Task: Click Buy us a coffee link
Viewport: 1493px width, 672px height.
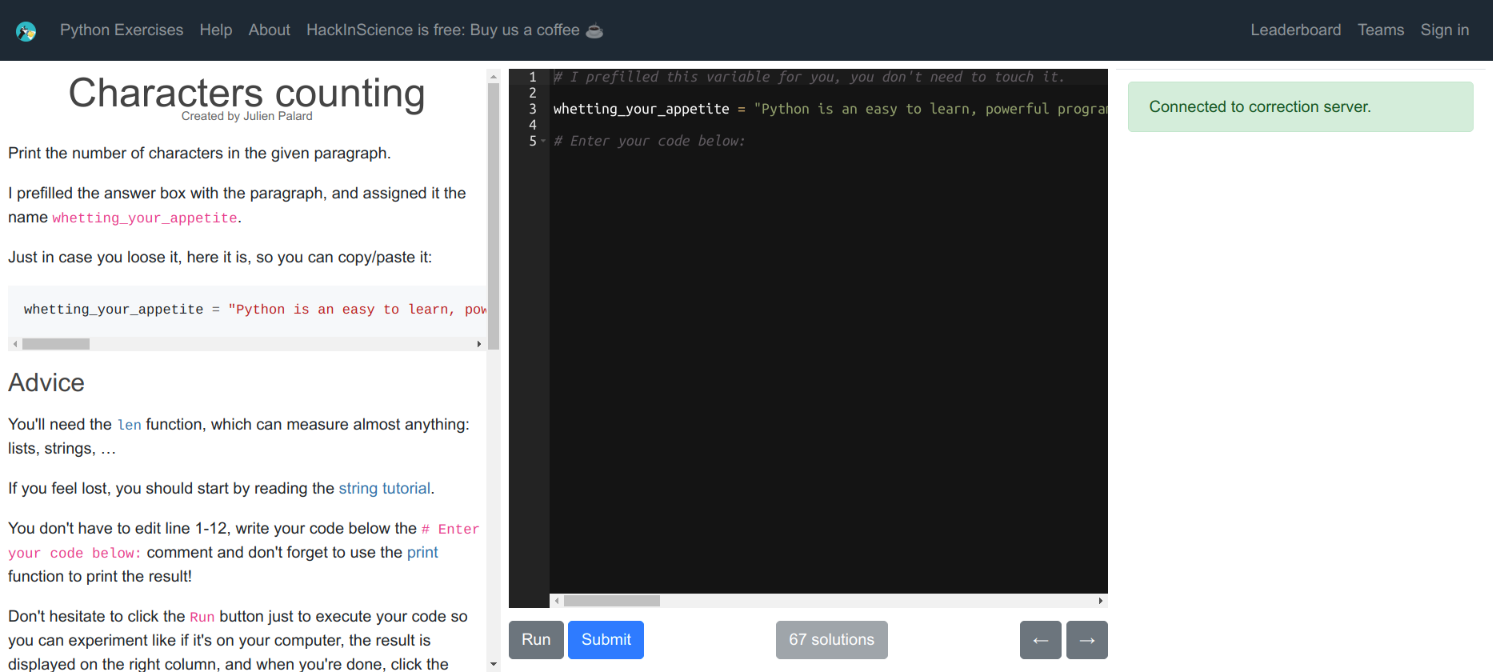Action: 455,30
